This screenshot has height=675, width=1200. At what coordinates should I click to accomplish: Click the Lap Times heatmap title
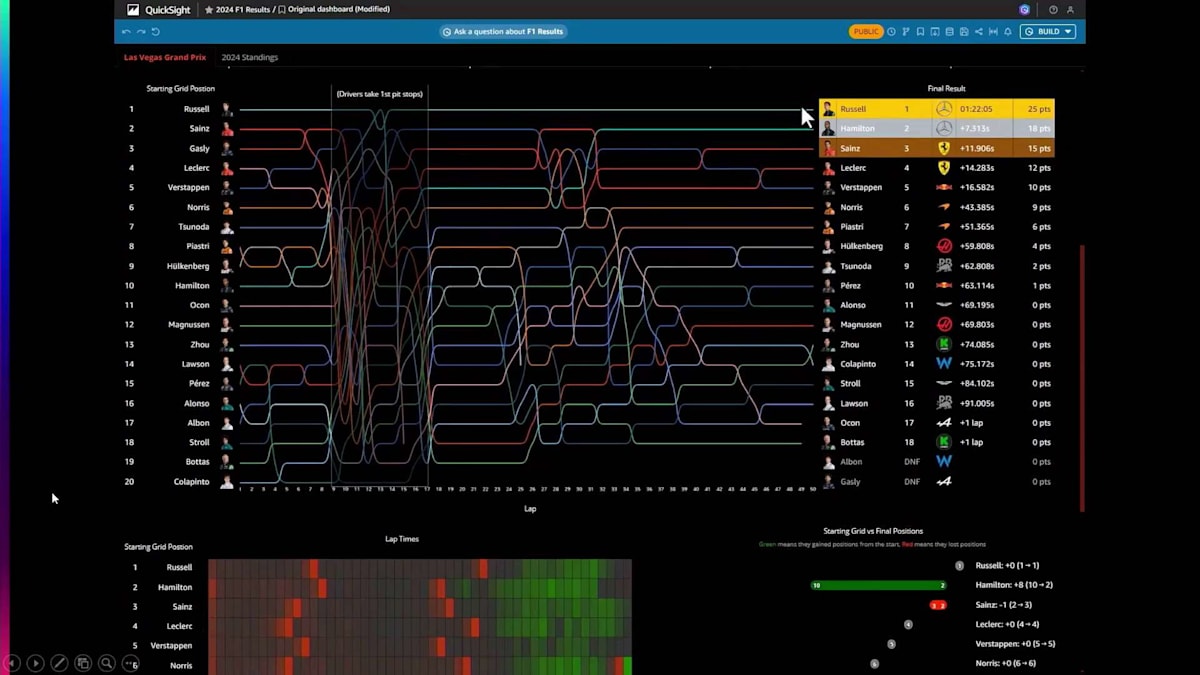(x=402, y=539)
